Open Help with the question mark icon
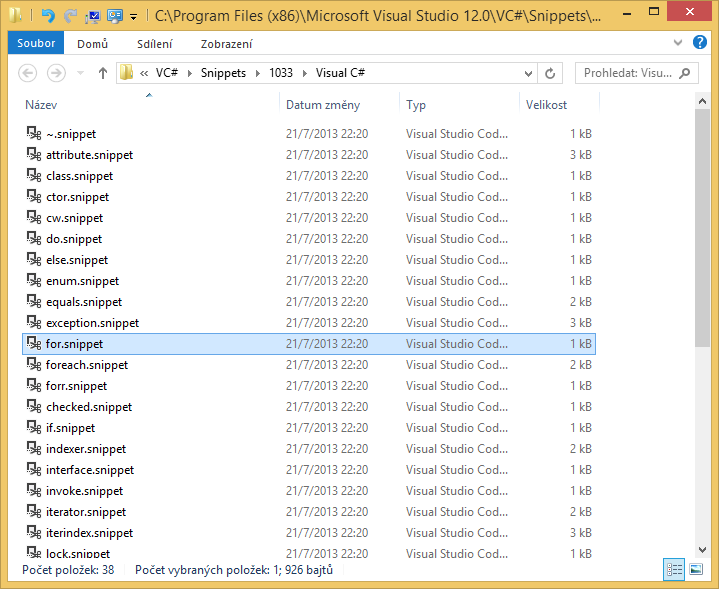Screen dimensions: 719x589 699,42
